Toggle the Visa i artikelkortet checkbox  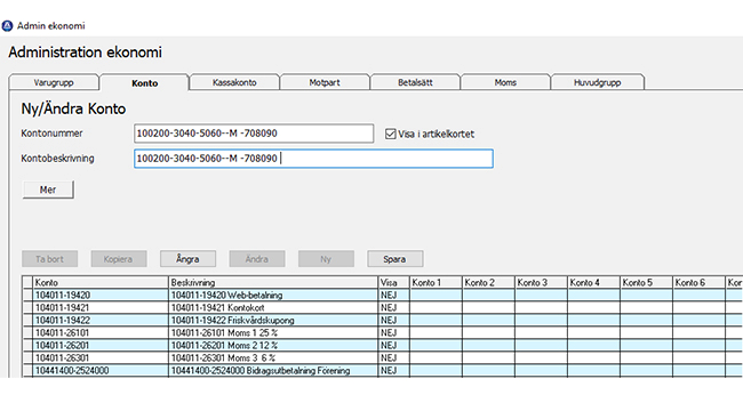click(390, 134)
